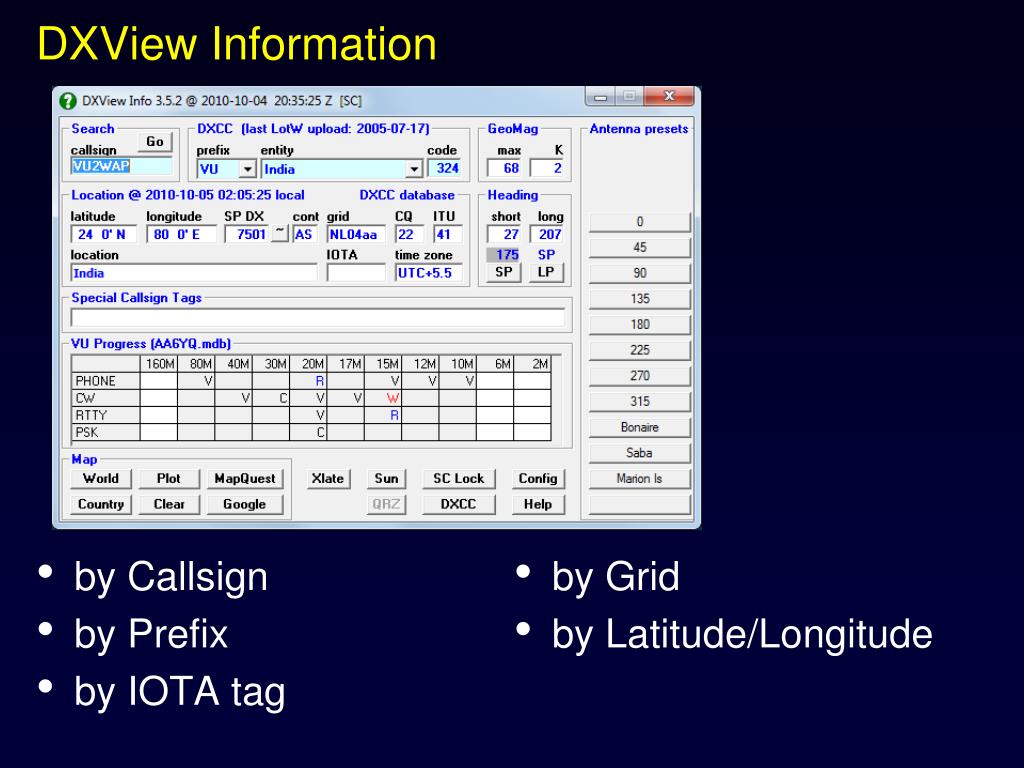Open the Help button
Screen dimensions: 1024x768
point(537,504)
